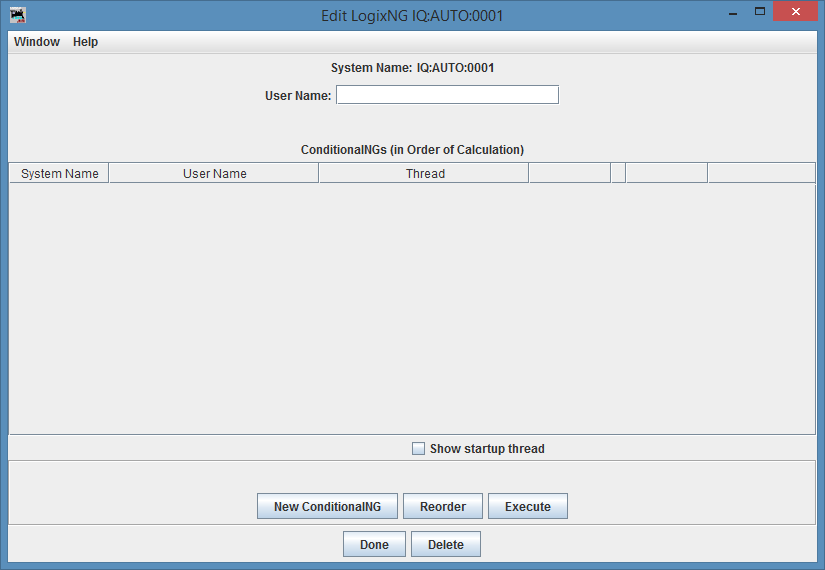
Task: Click the ConditionalNGs (in Order of Calculation) heading
Action: tap(412, 149)
